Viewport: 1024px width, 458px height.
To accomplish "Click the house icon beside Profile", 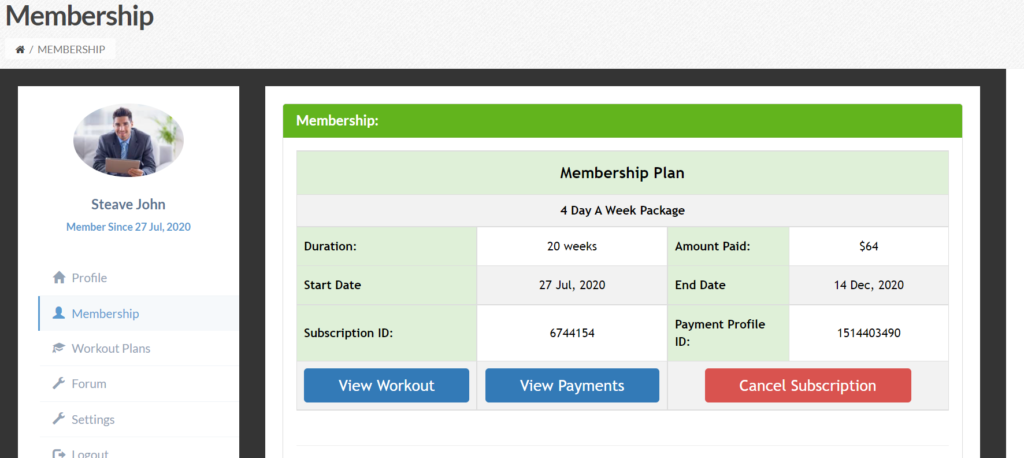I will coord(59,278).
